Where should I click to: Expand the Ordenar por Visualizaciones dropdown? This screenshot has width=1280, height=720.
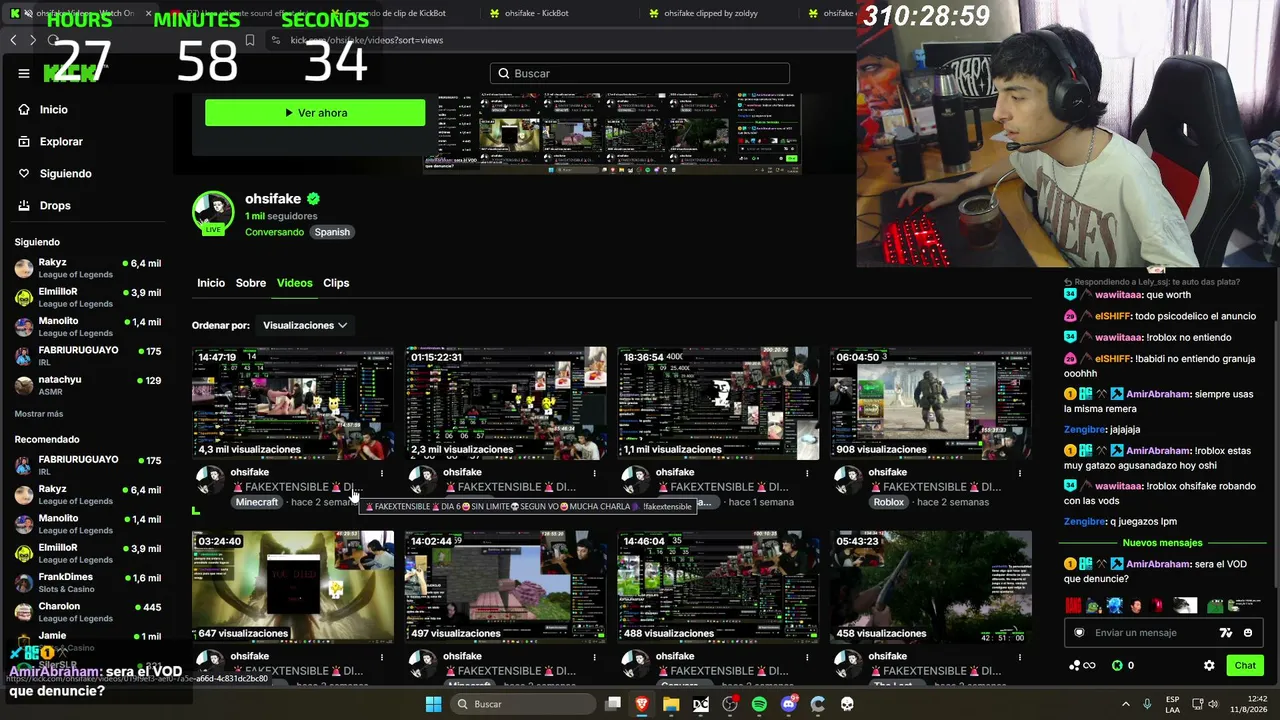coord(305,325)
